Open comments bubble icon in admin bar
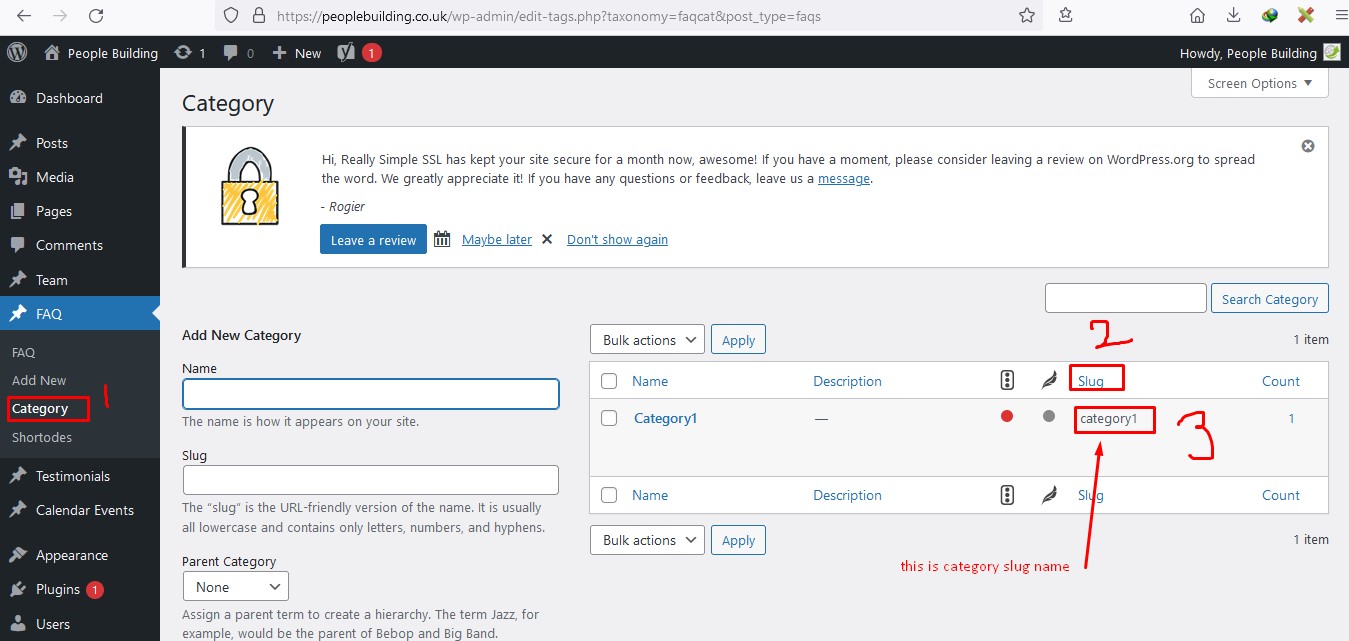 pyautogui.click(x=238, y=53)
